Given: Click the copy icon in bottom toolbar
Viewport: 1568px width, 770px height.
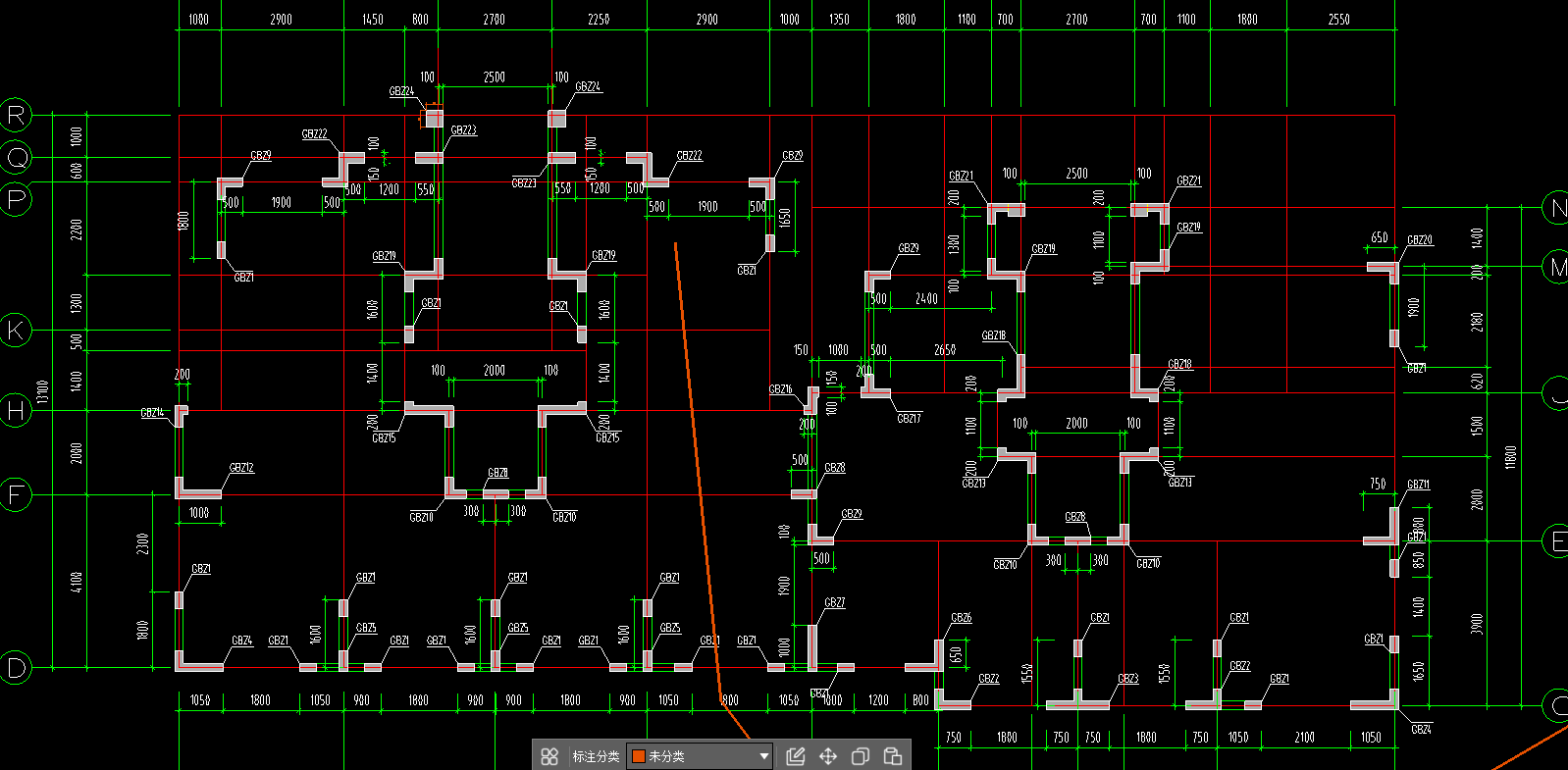Looking at the screenshot, I should click(x=861, y=756).
